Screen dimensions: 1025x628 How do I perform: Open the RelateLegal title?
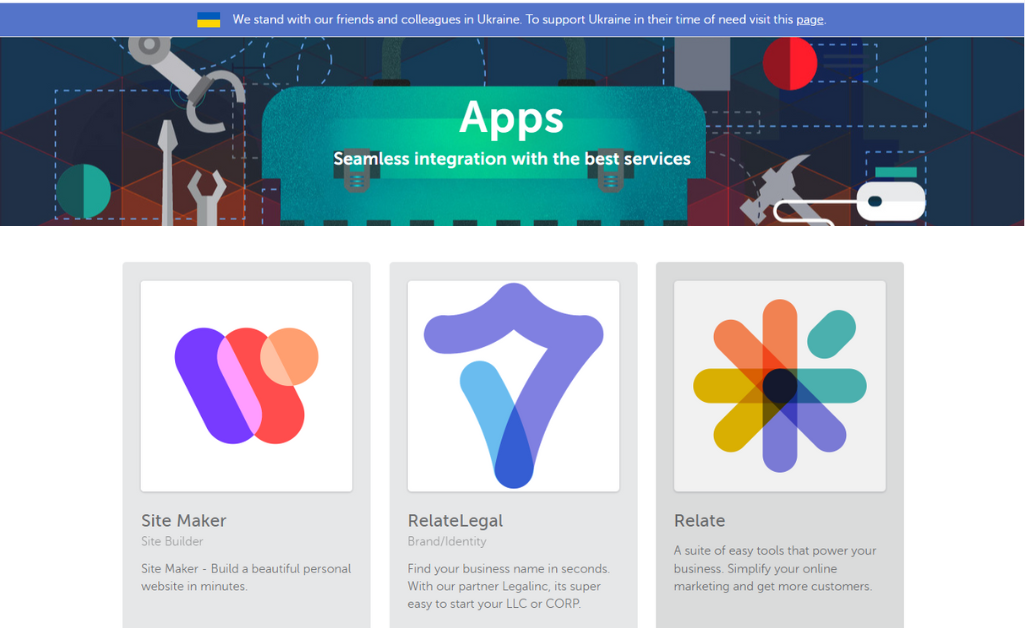(x=456, y=521)
